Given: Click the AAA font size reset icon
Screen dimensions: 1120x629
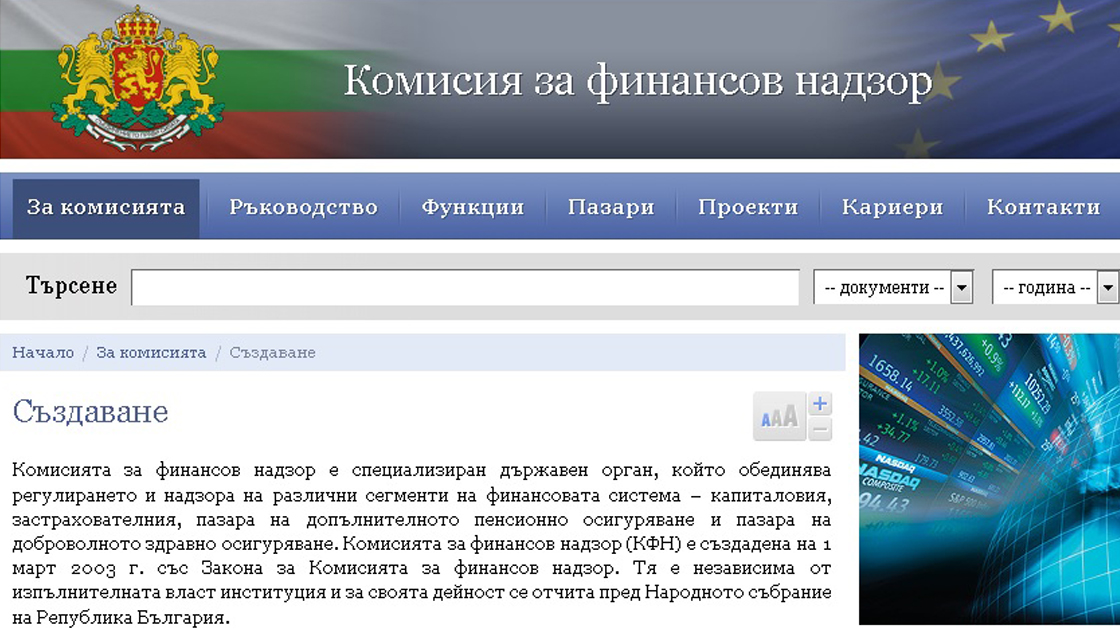Looking at the screenshot, I should [779, 417].
